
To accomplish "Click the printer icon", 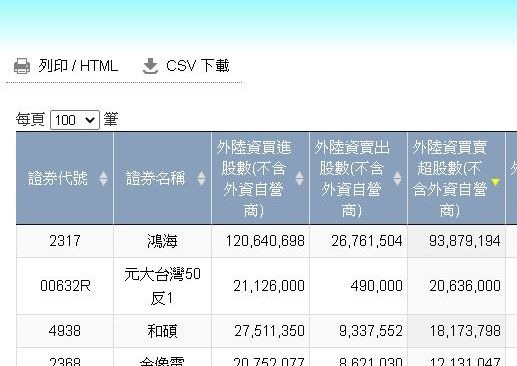I will 22,66.
